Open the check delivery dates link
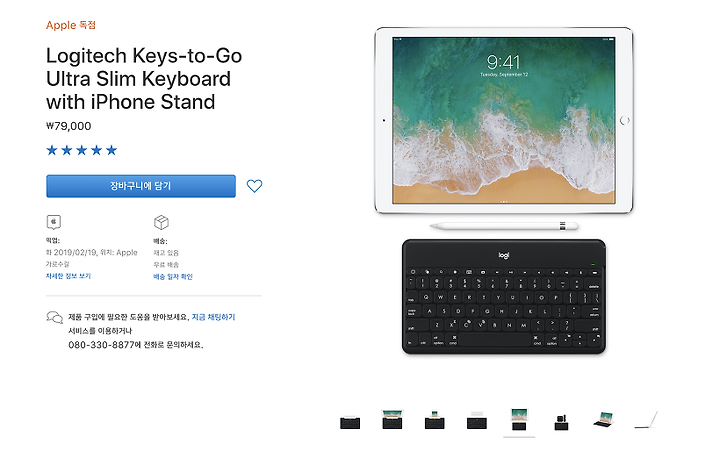Viewport: 720px width, 451px height. coord(173,276)
